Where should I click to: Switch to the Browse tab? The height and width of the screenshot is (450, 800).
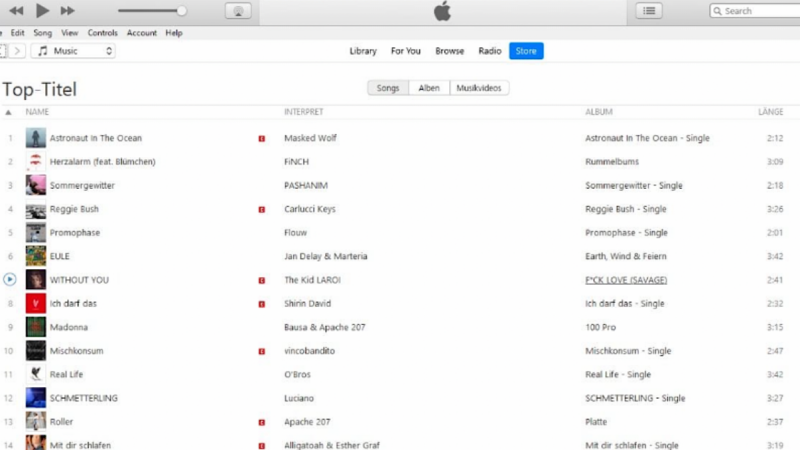tap(449, 51)
